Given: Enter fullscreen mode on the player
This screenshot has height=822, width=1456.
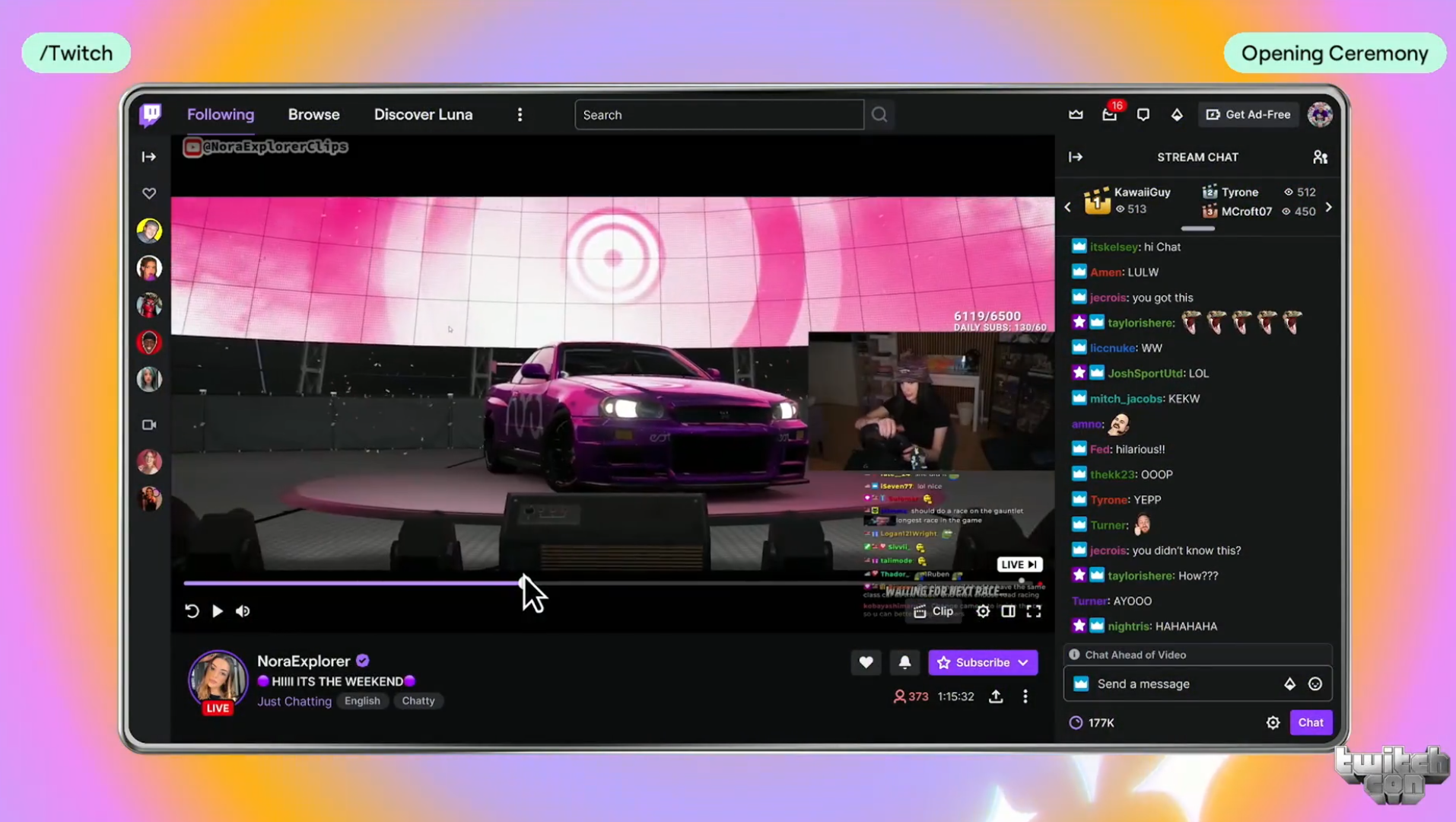Looking at the screenshot, I should point(1034,611).
